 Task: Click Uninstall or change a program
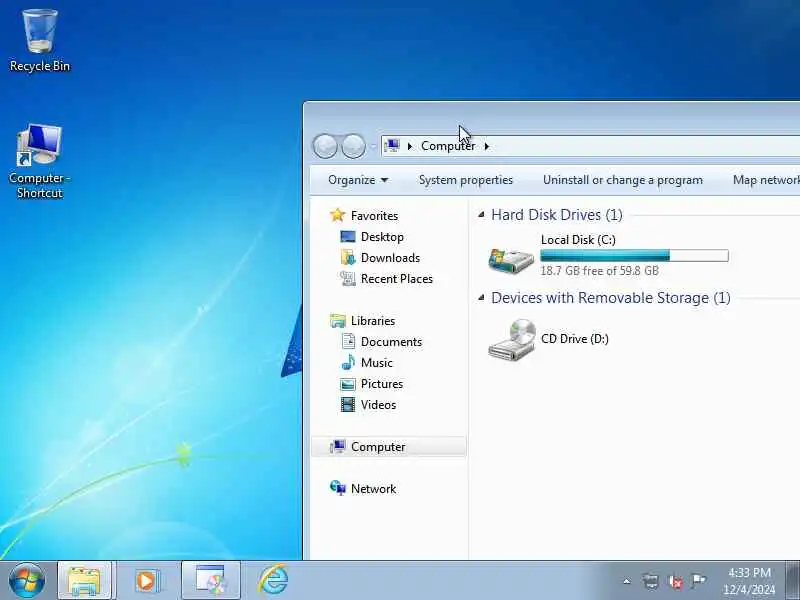(x=622, y=180)
